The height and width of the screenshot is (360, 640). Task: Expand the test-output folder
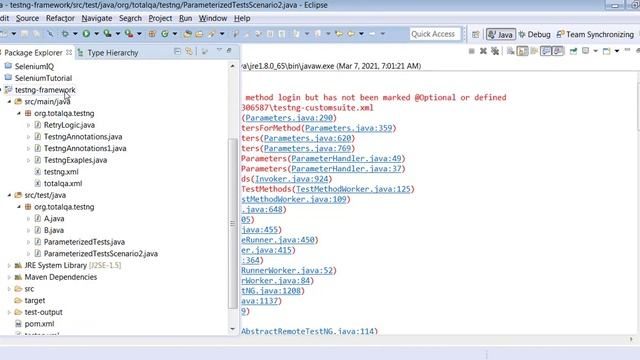click(9, 312)
